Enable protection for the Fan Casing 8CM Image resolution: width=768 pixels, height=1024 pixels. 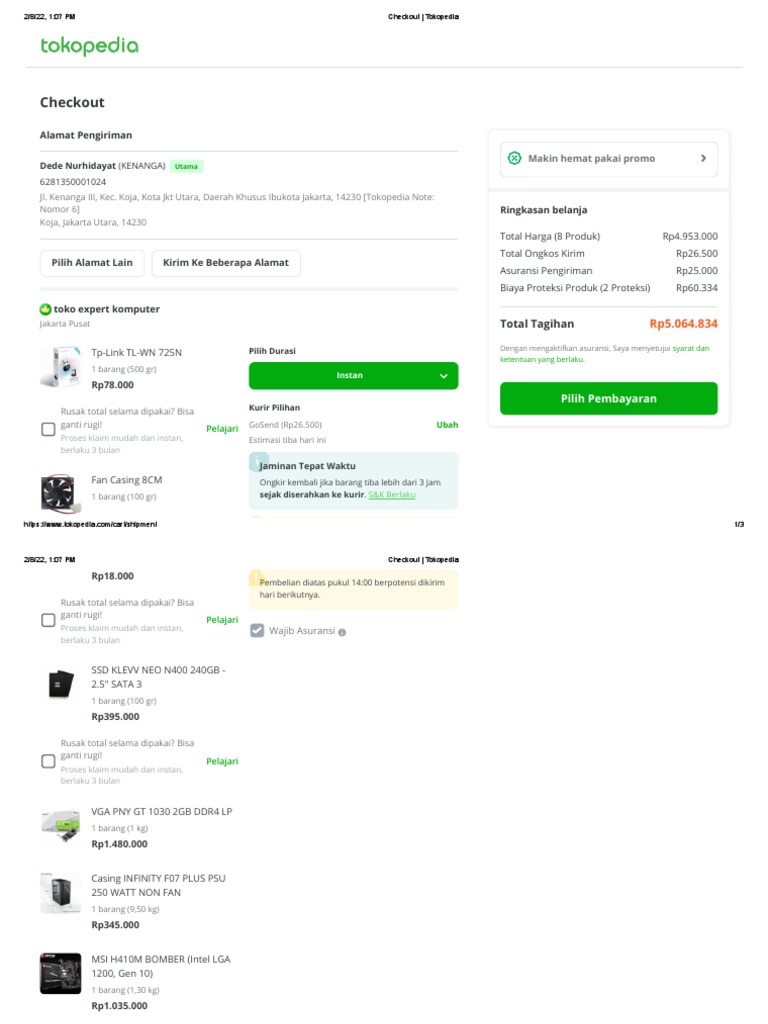point(48,620)
